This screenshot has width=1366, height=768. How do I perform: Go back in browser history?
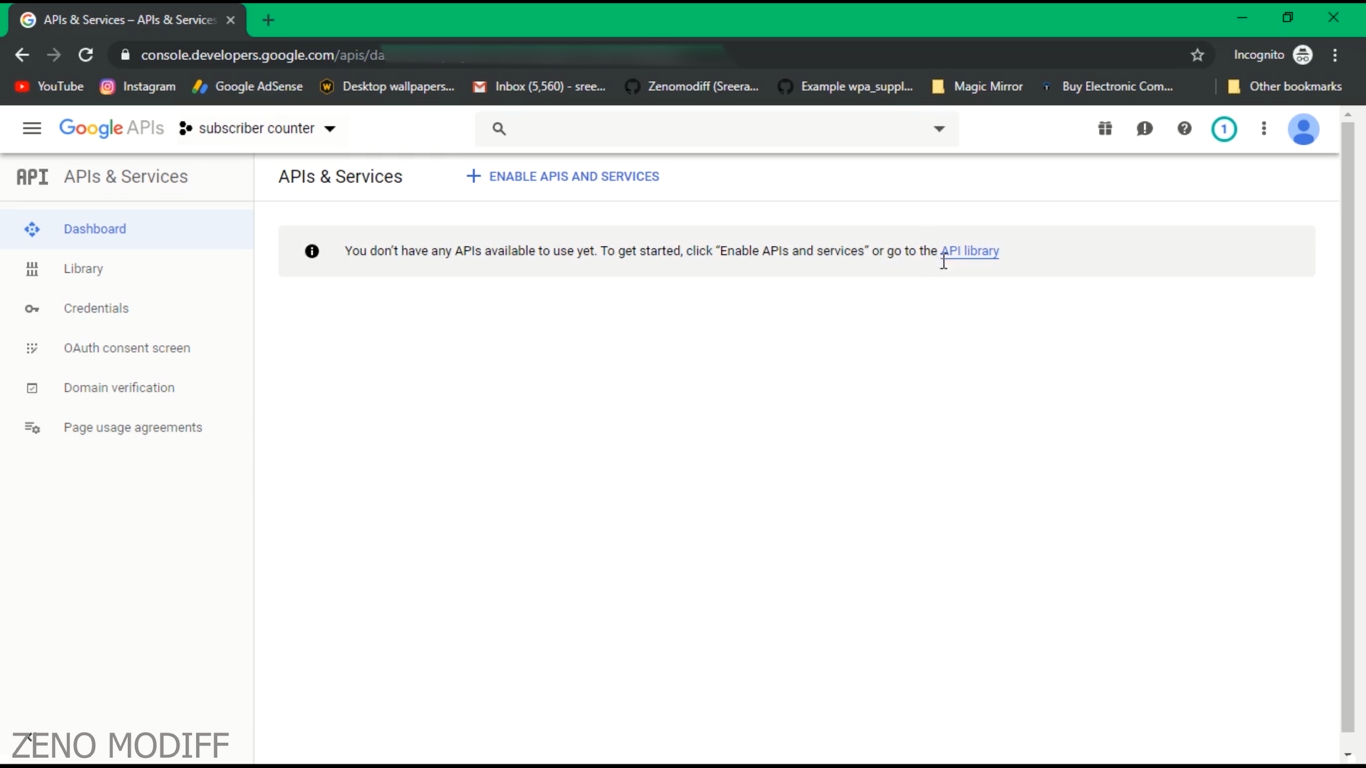point(22,55)
